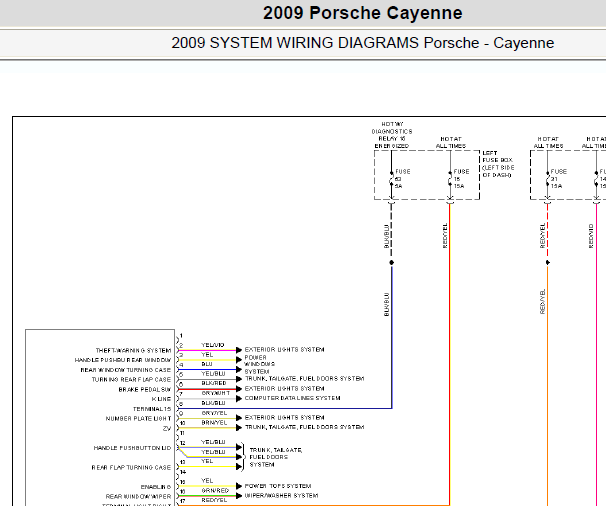Click the '2009 Porsche Cayenne' page heading
Screen dimensions: 606x506
(x=363, y=14)
